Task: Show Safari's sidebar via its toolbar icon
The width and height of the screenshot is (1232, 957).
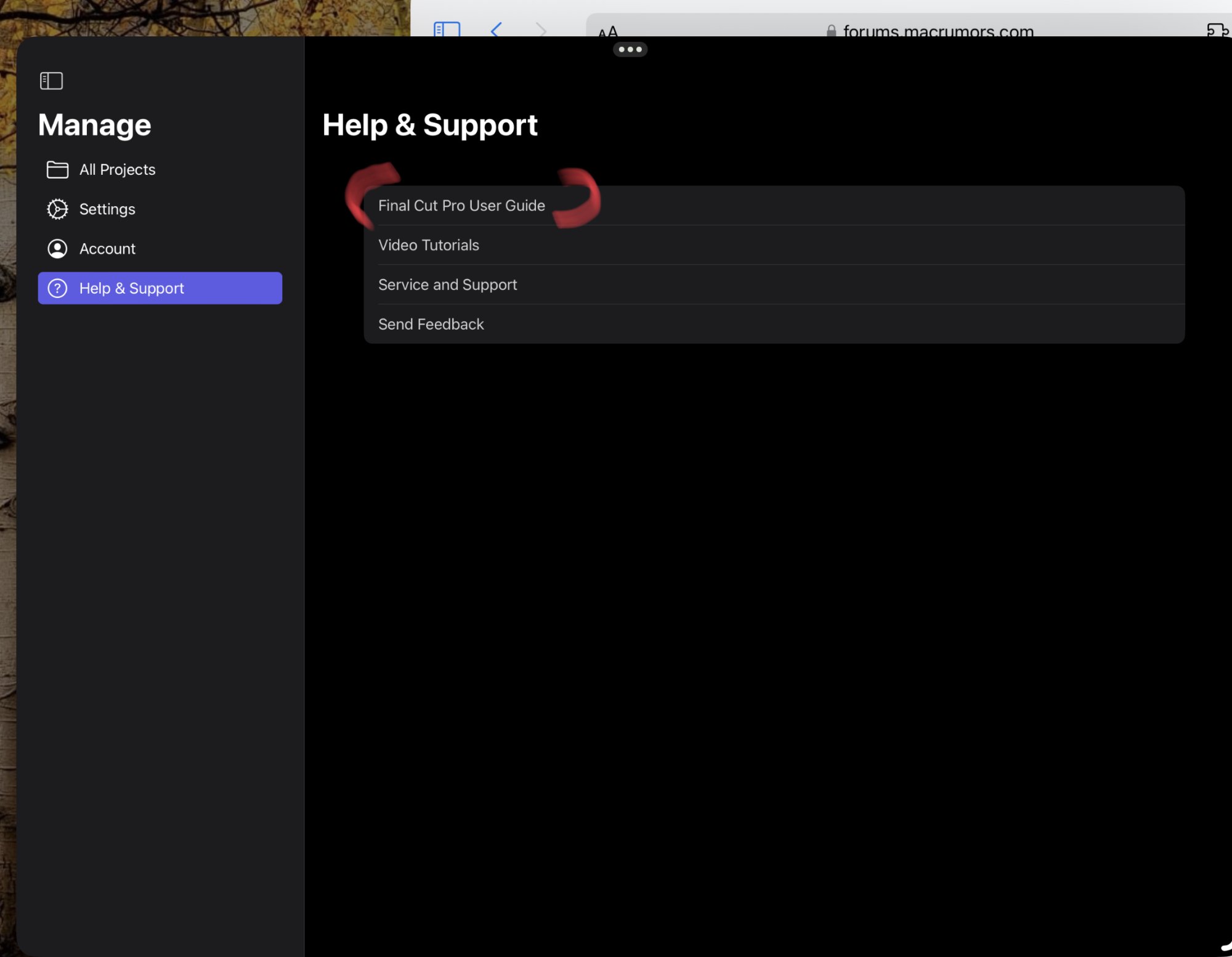Action: point(447,28)
